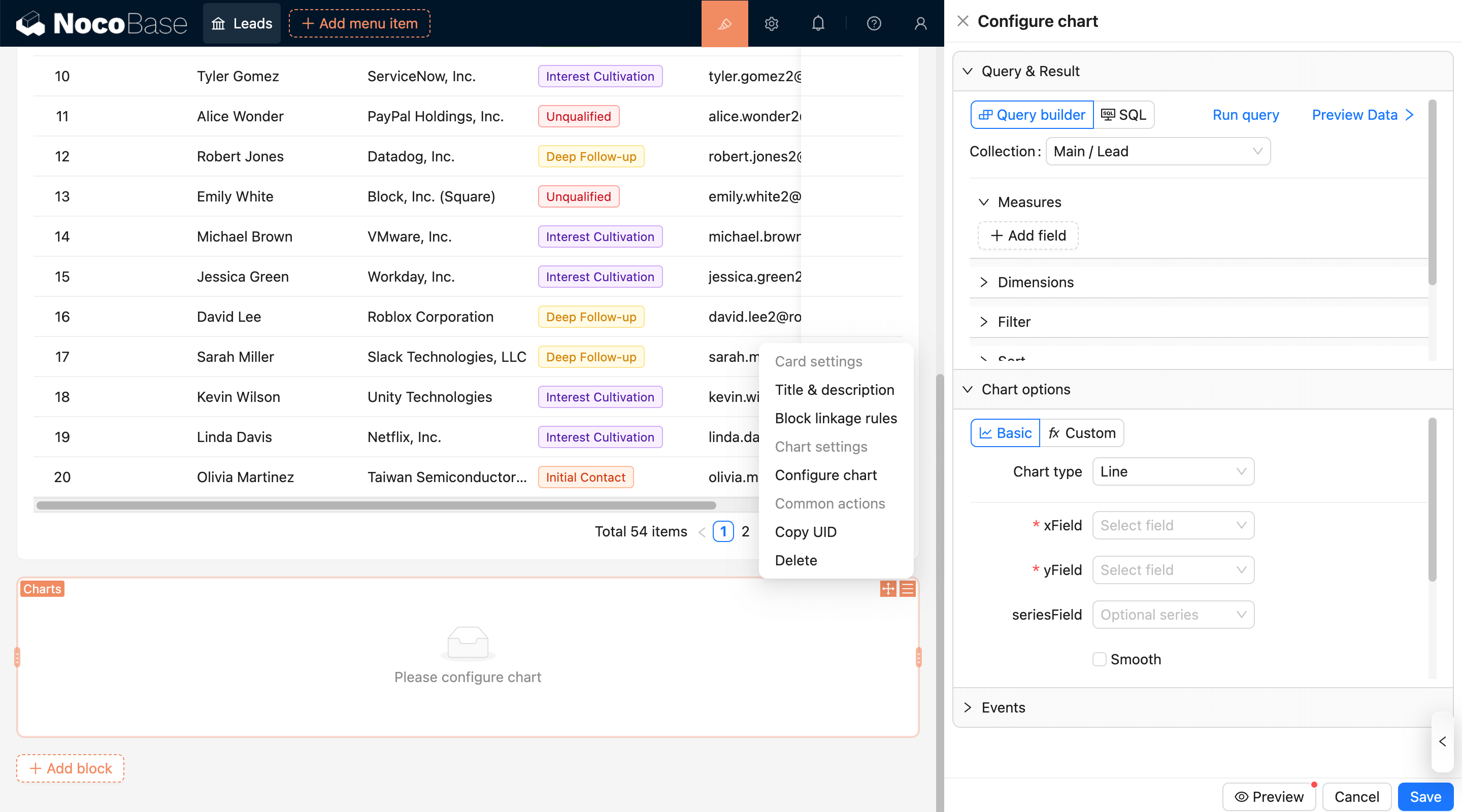Open notifications bell icon
The image size is (1462, 812).
point(817,23)
